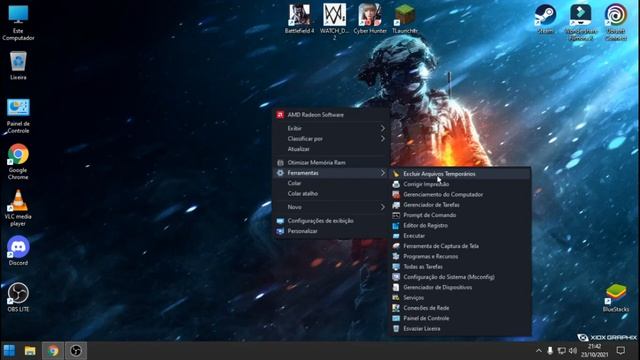Screen dimensions: 640x360
Task: Launch VLC media player shortcut
Action: coord(18,208)
